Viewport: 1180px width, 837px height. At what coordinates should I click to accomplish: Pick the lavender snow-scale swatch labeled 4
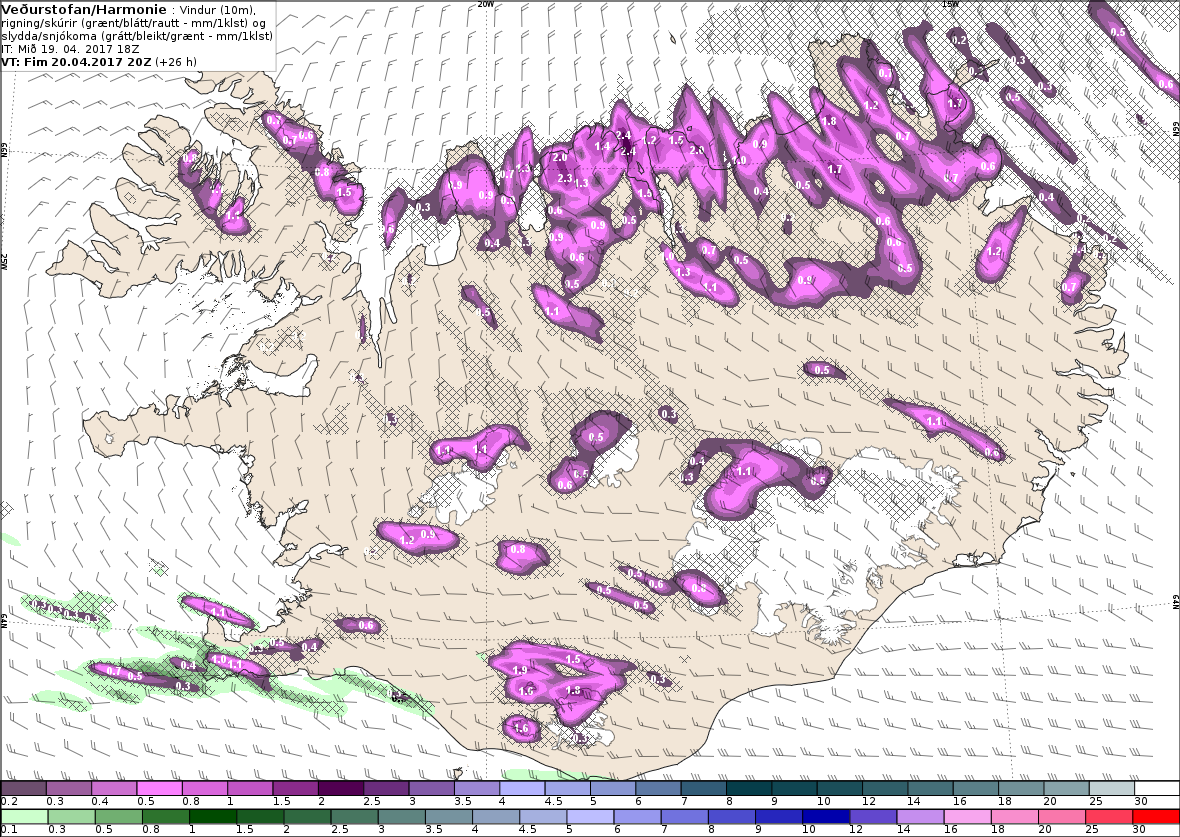tap(522, 789)
